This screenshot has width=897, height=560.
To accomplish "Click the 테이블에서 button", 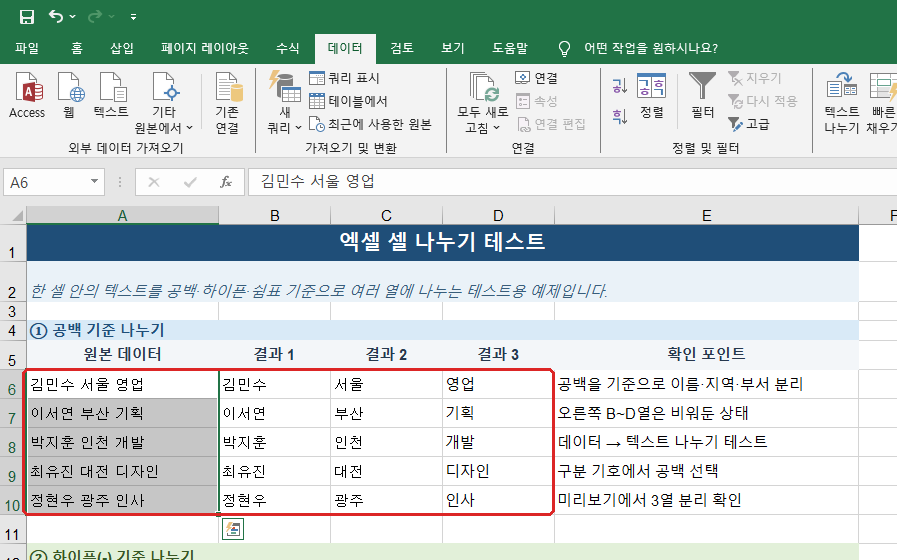I will click(x=348, y=101).
